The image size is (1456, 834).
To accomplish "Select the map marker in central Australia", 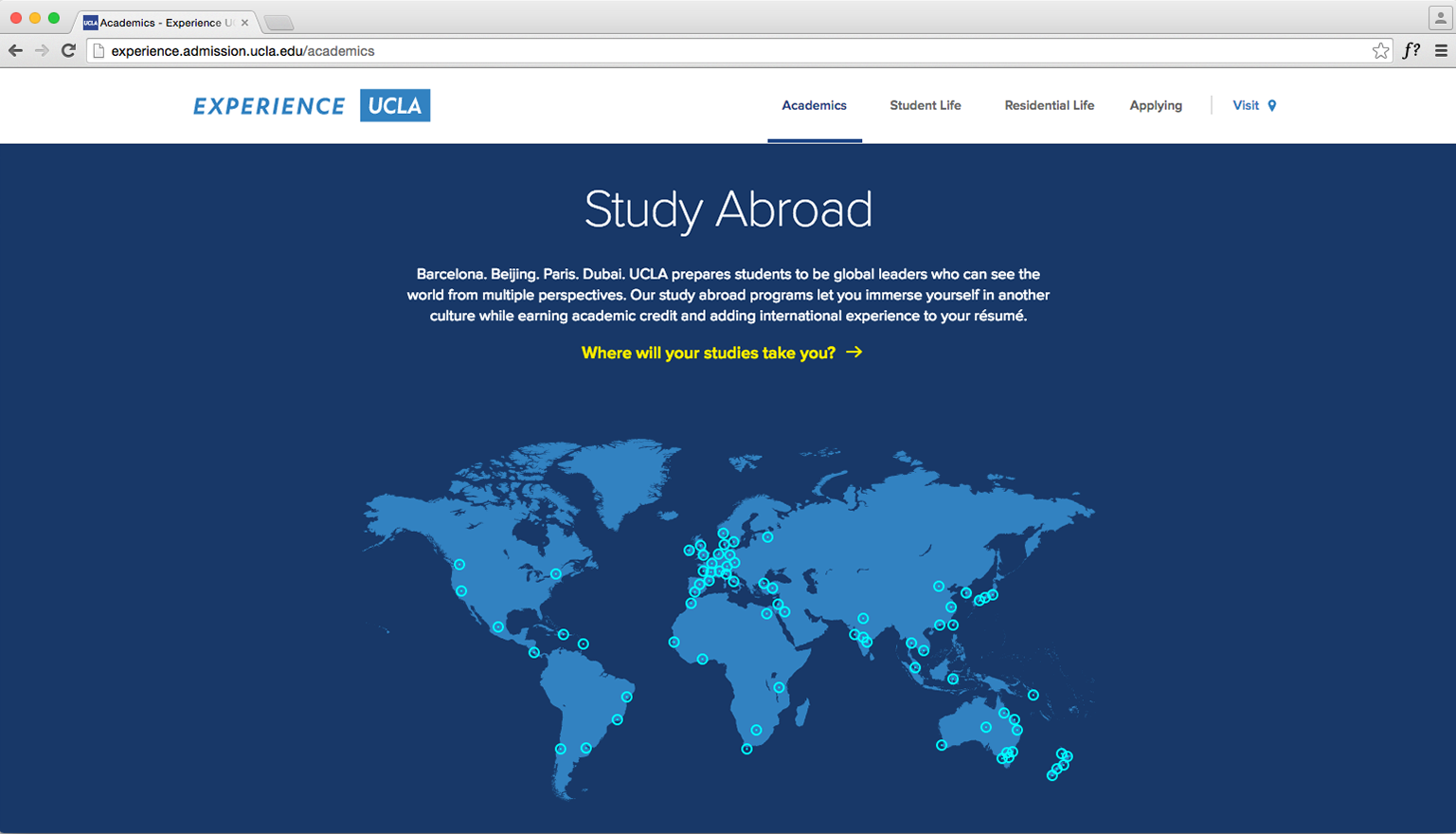I will coord(986,727).
